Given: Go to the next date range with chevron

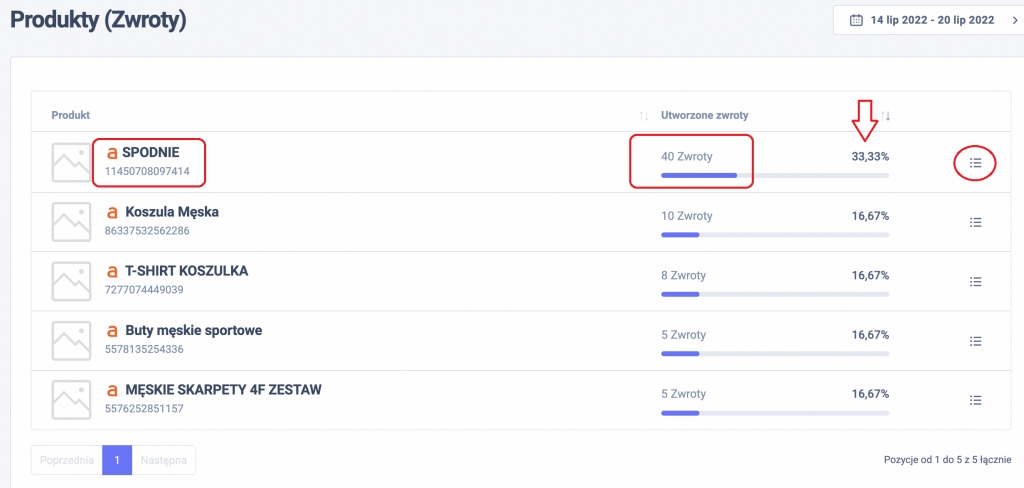Looking at the screenshot, I should (x=1014, y=20).
